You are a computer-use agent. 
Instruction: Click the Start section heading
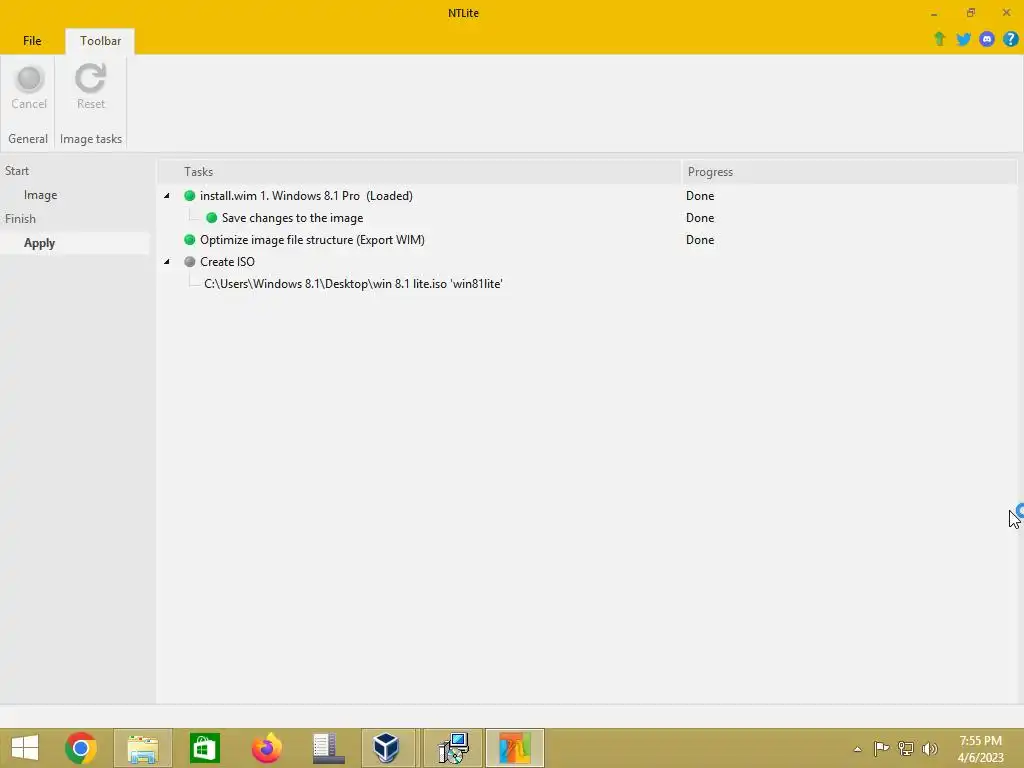coord(17,170)
